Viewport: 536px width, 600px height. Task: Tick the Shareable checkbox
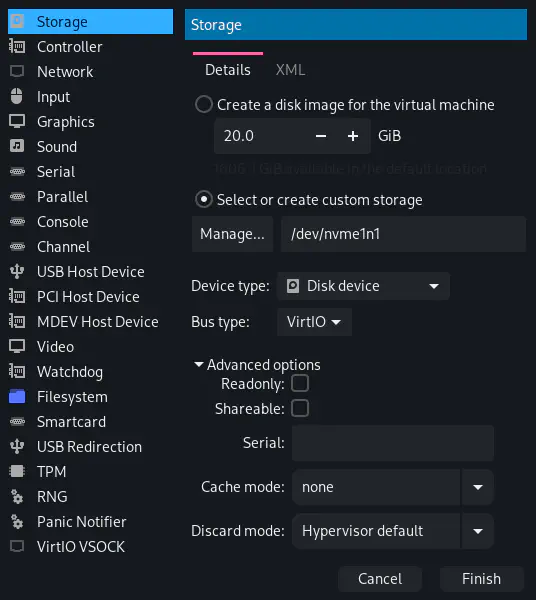300,408
